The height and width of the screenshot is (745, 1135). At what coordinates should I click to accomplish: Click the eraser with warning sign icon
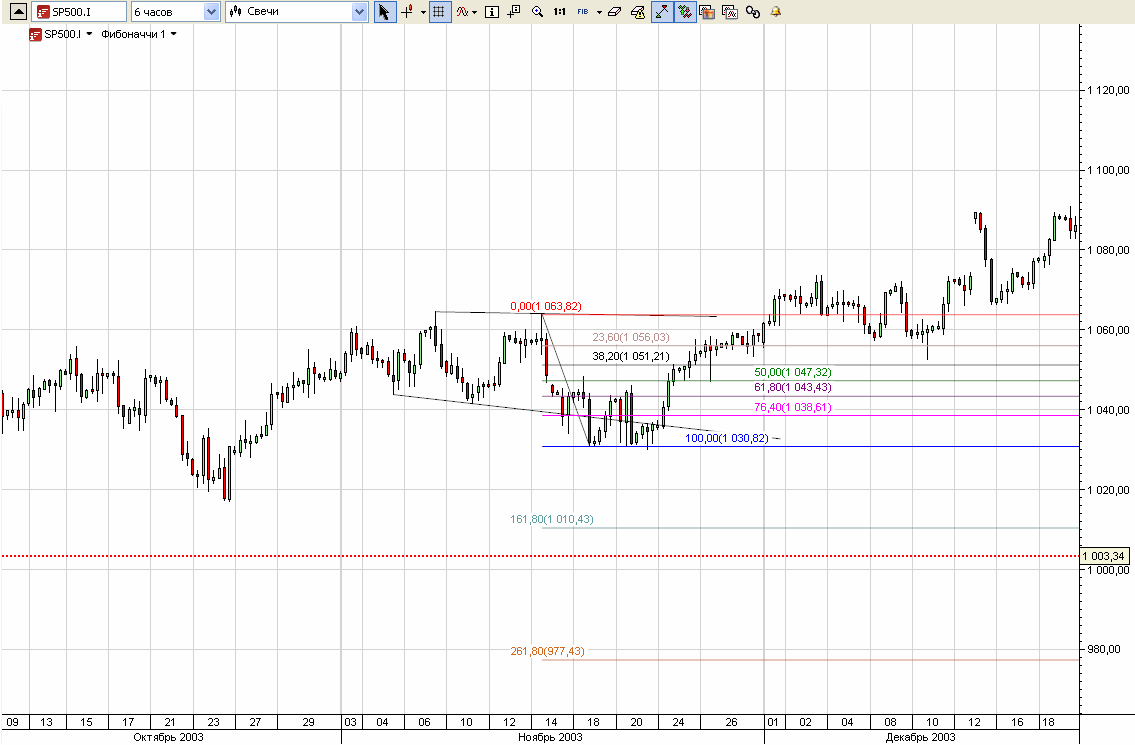coord(638,12)
